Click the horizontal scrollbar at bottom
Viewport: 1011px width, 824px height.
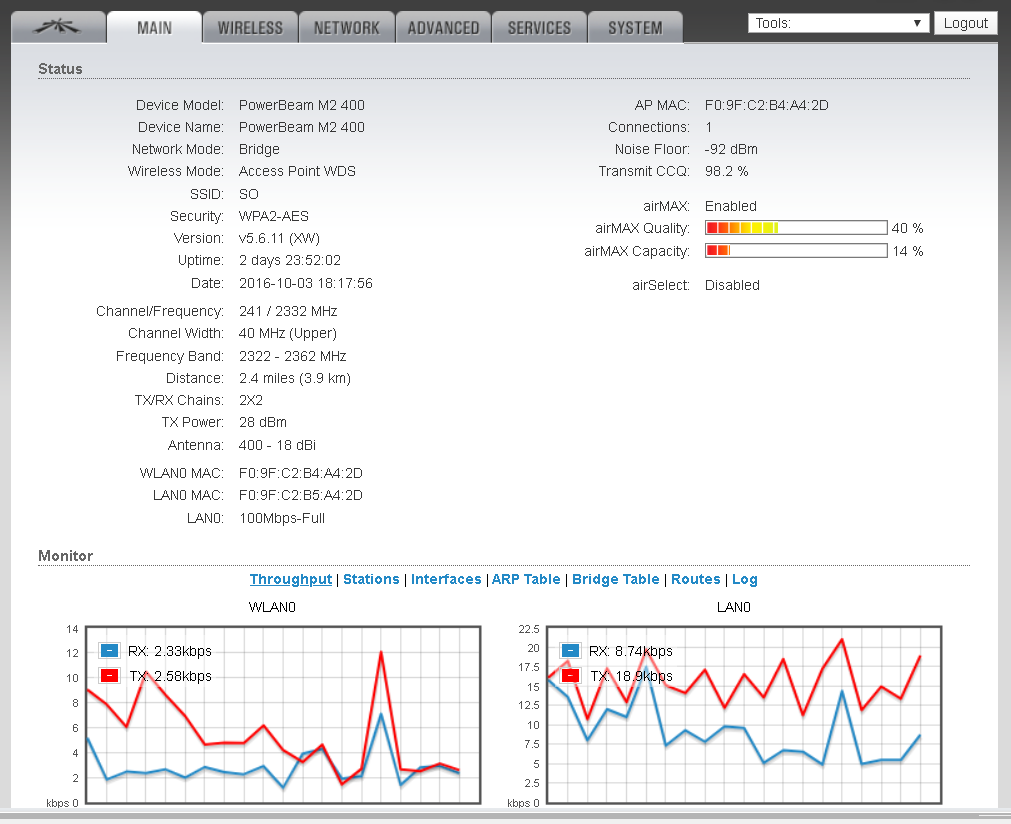click(506, 816)
